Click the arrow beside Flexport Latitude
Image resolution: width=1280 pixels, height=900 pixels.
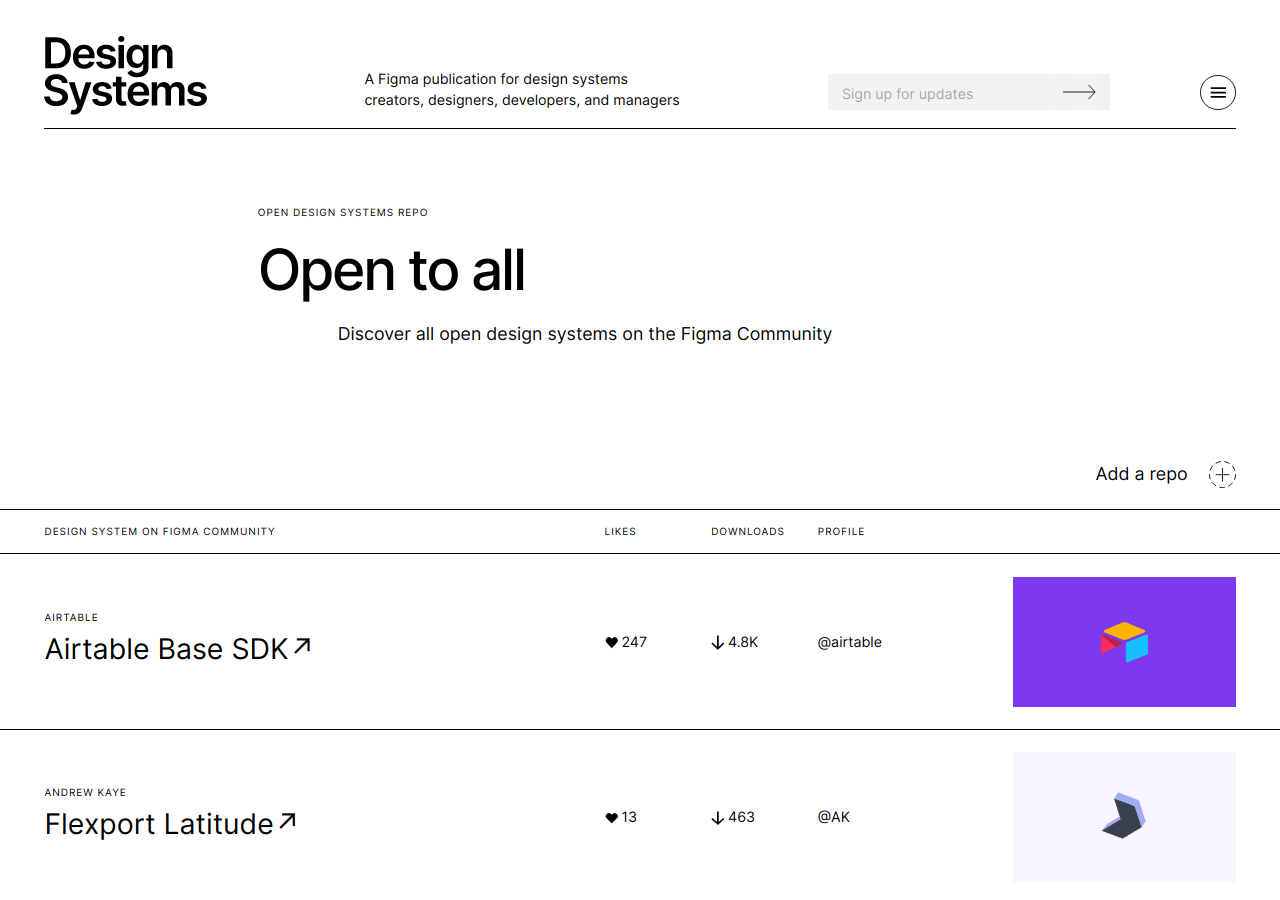pos(287,821)
